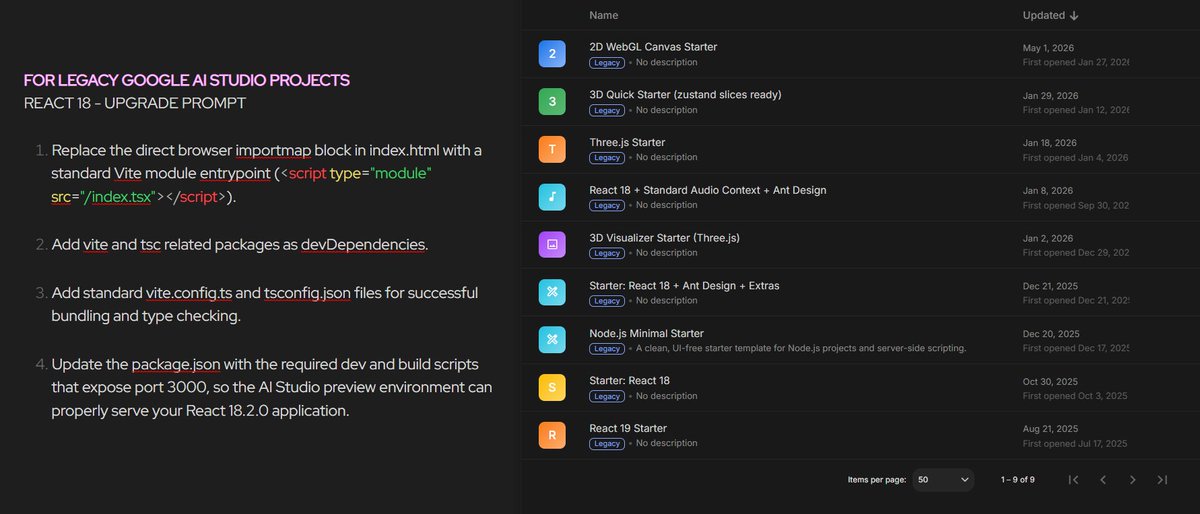Click the orange Three.js Starter icon
Screen dimensions: 1200x514
pos(552,150)
